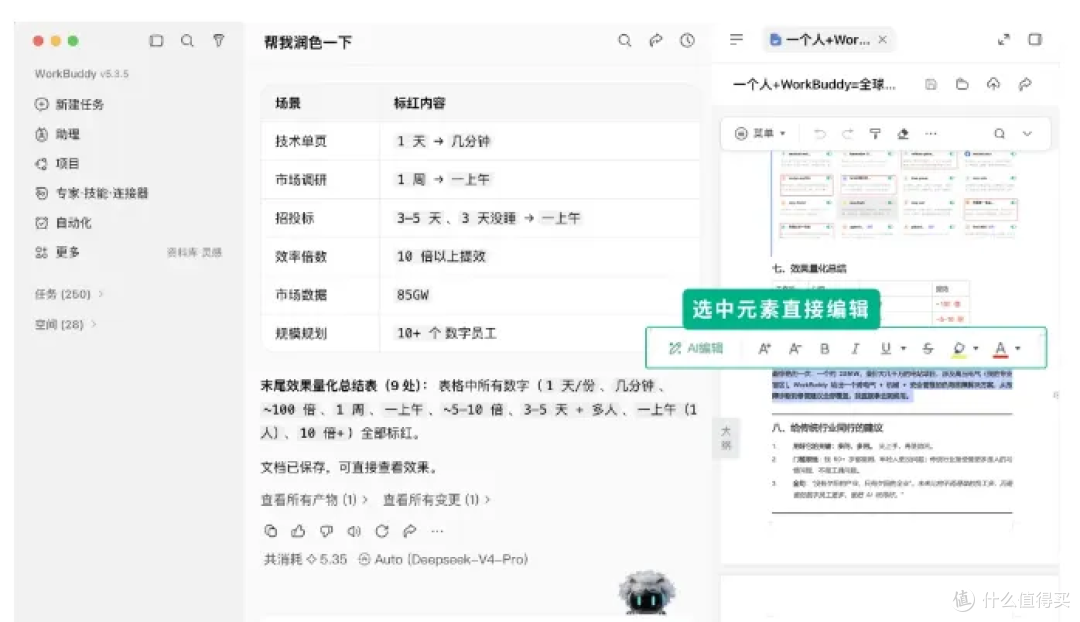
Task: Apply the red font color
Action: (1001, 349)
